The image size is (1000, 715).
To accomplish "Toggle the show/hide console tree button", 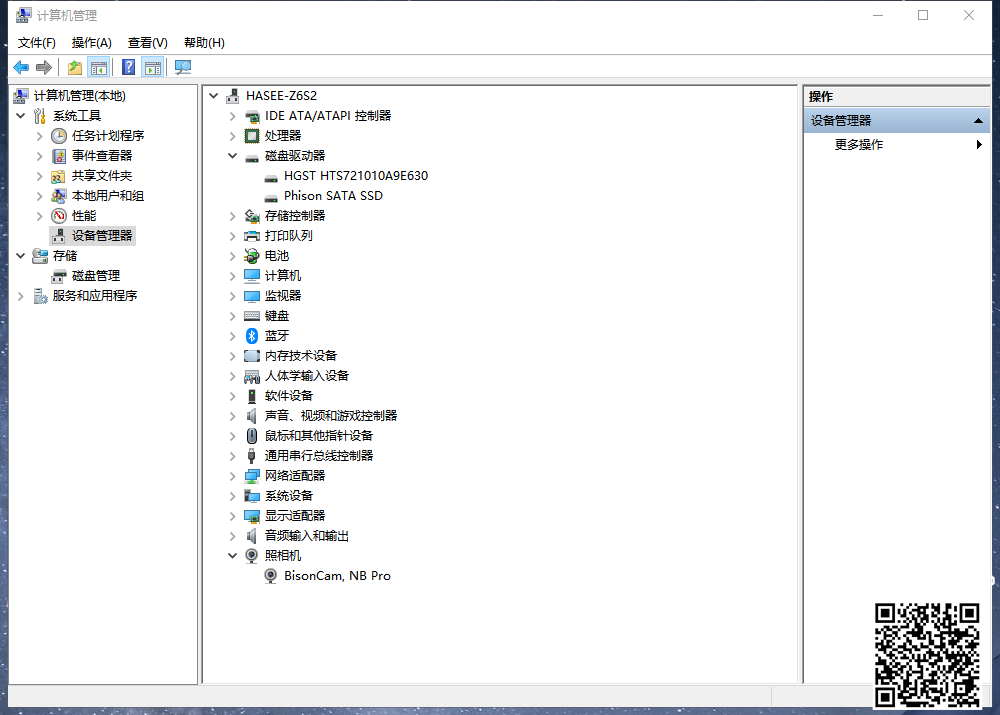I will pyautogui.click(x=98, y=67).
